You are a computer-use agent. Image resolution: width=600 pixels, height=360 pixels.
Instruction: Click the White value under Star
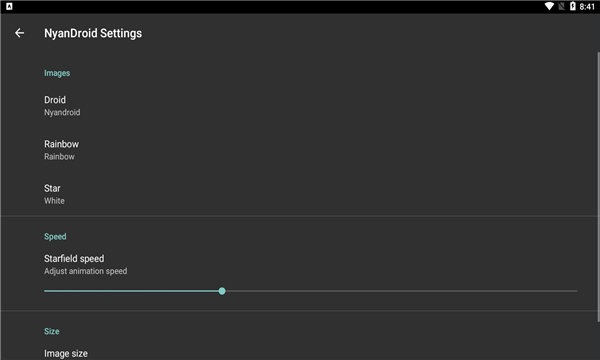click(54, 201)
